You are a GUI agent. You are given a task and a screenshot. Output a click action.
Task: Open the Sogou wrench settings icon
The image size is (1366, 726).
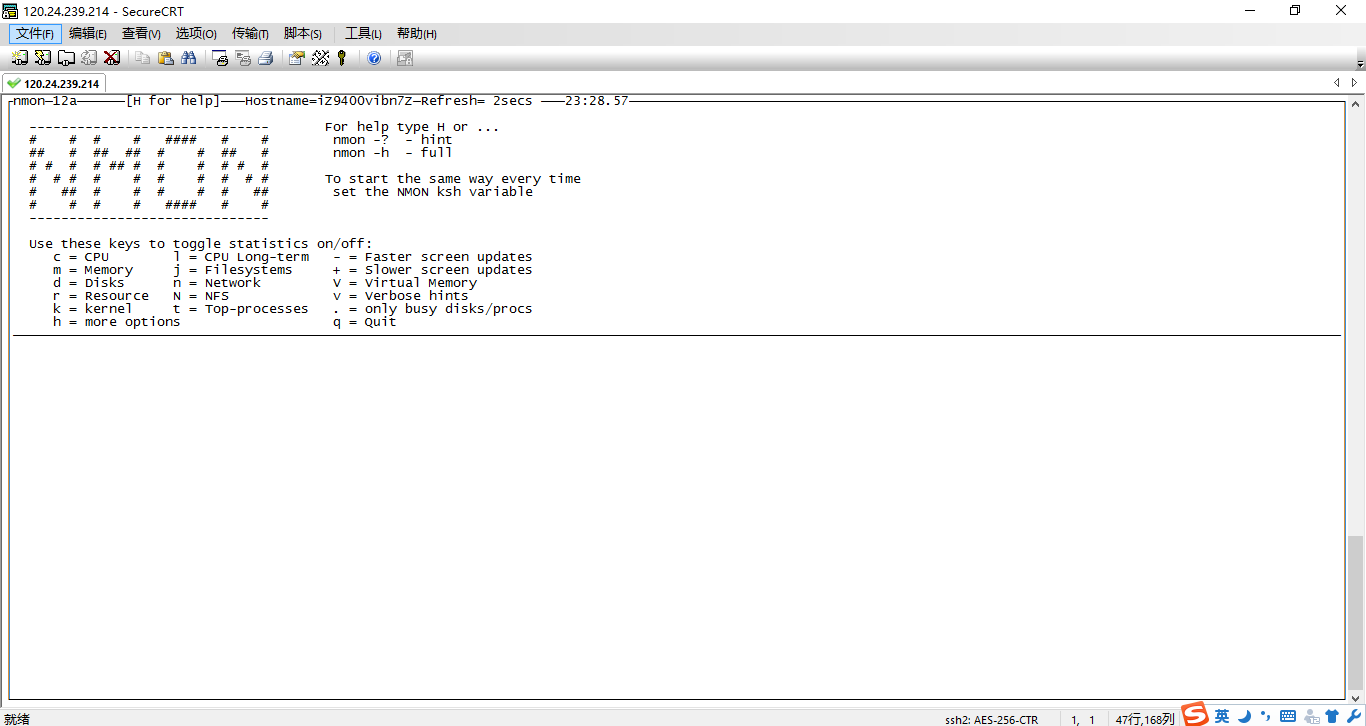point(1354,716)
